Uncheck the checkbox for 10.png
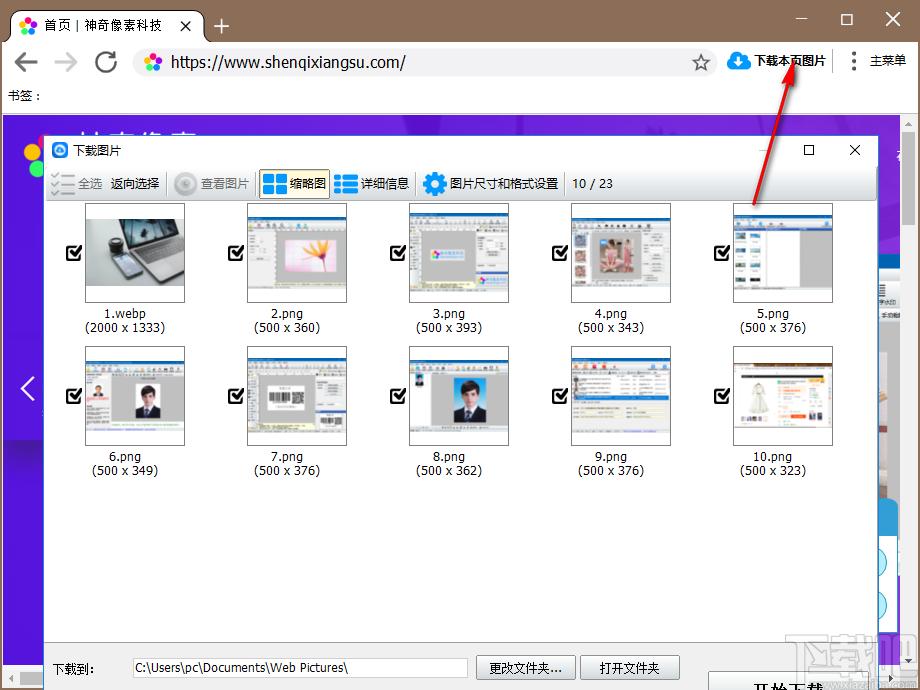 click(721, 396)
